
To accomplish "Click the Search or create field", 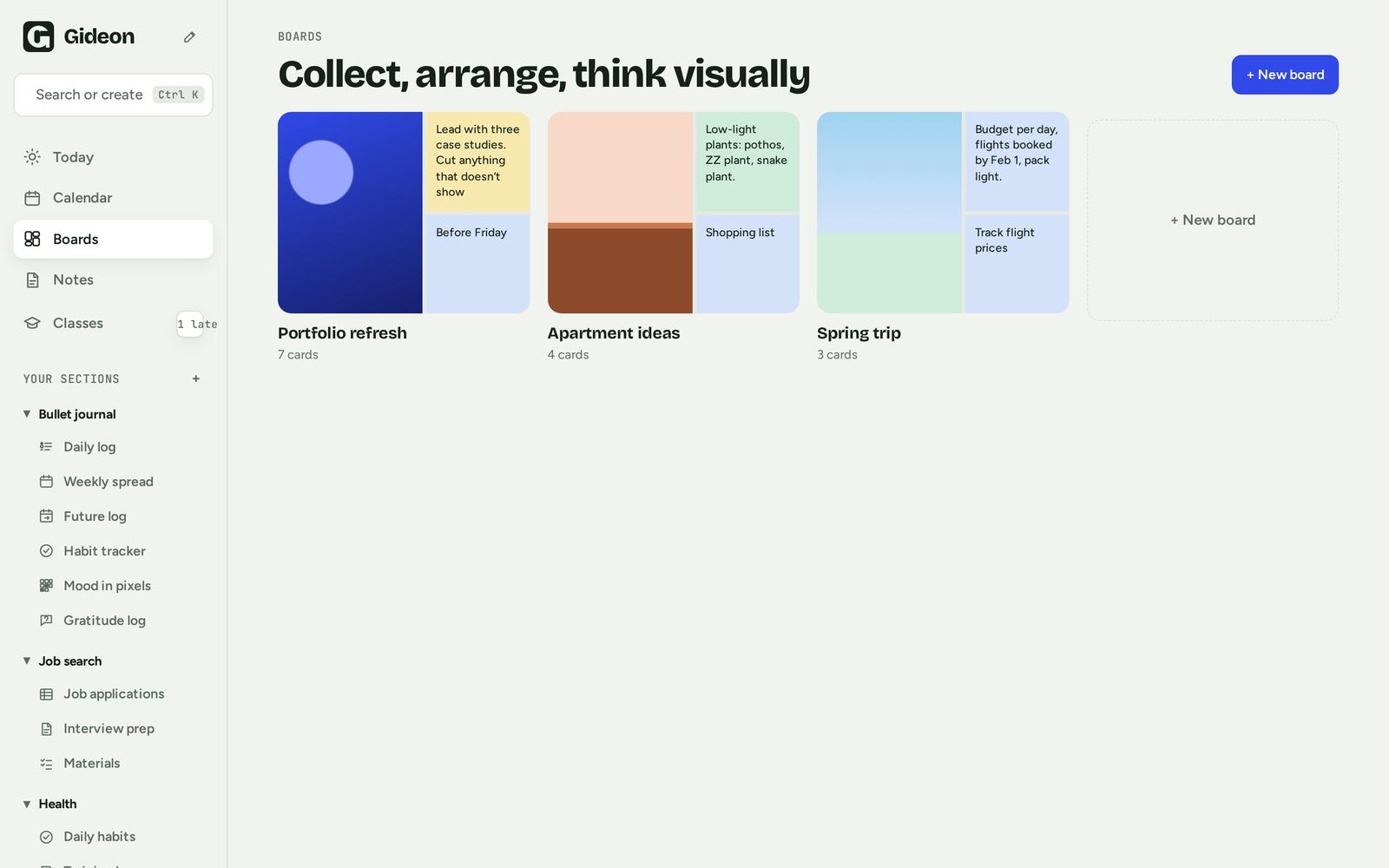I will point(113,95).
